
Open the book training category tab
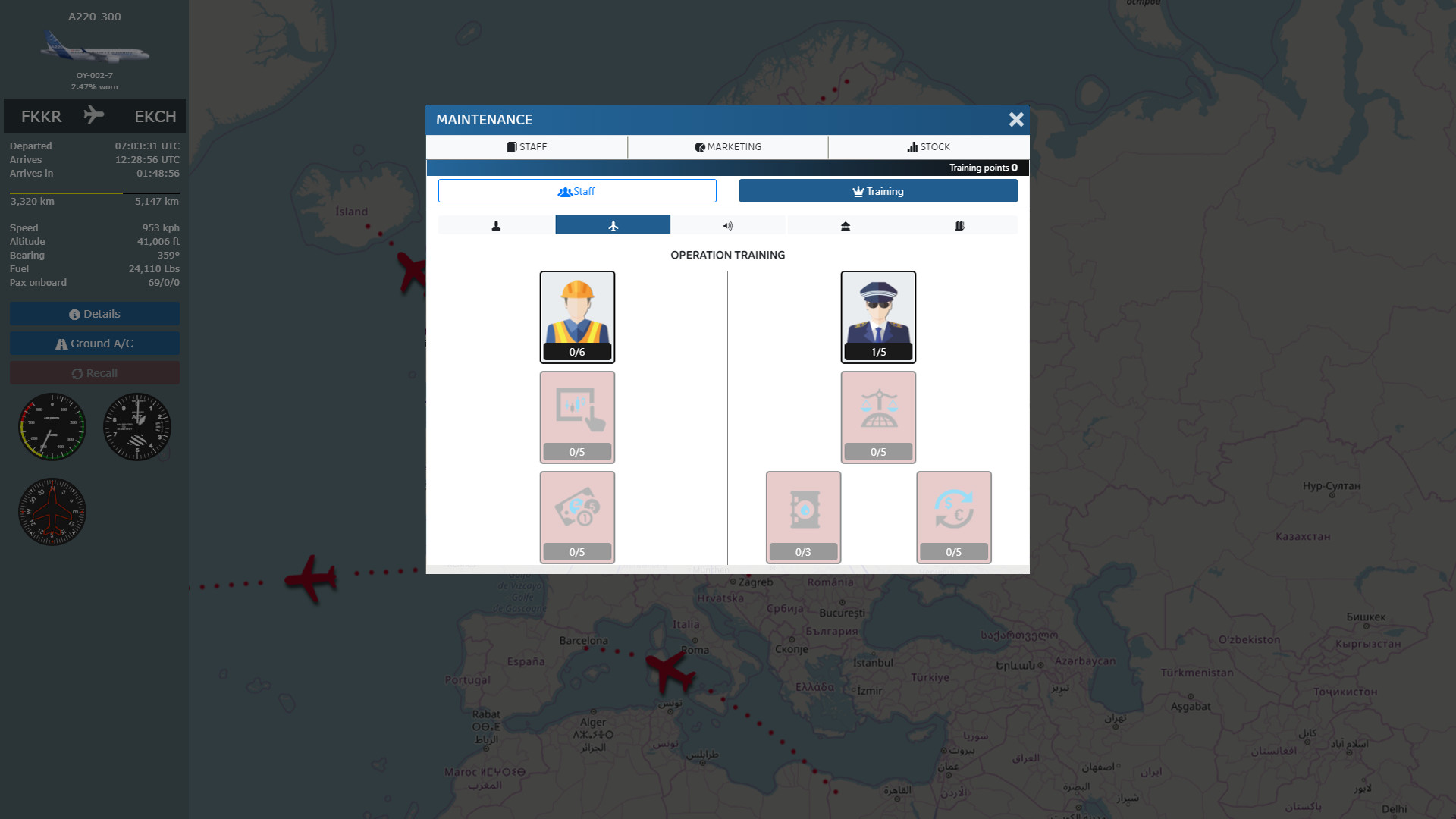[960, 224]
